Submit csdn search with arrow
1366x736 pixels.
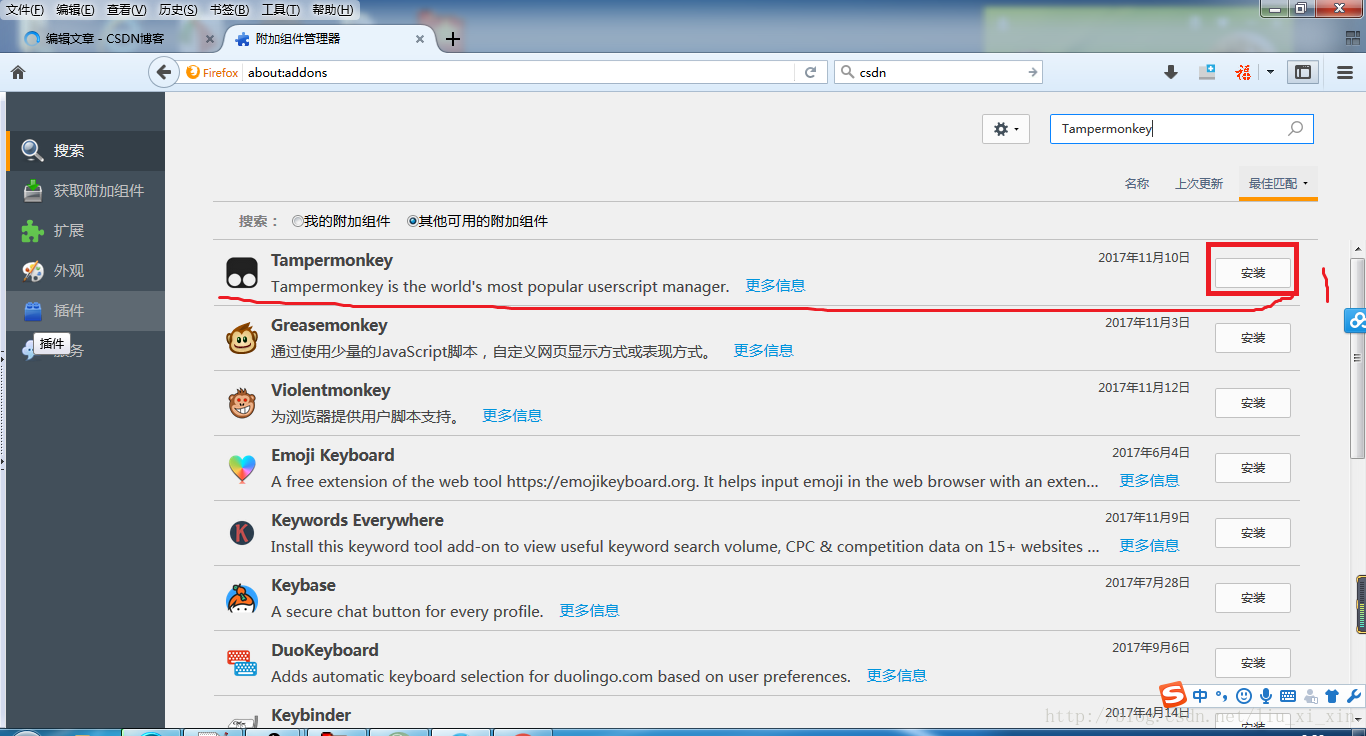(x=1032, y=72)
